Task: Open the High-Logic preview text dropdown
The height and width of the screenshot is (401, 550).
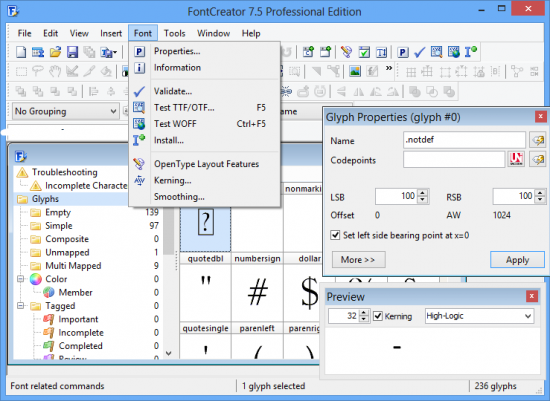Action: (x=479, y=316)
